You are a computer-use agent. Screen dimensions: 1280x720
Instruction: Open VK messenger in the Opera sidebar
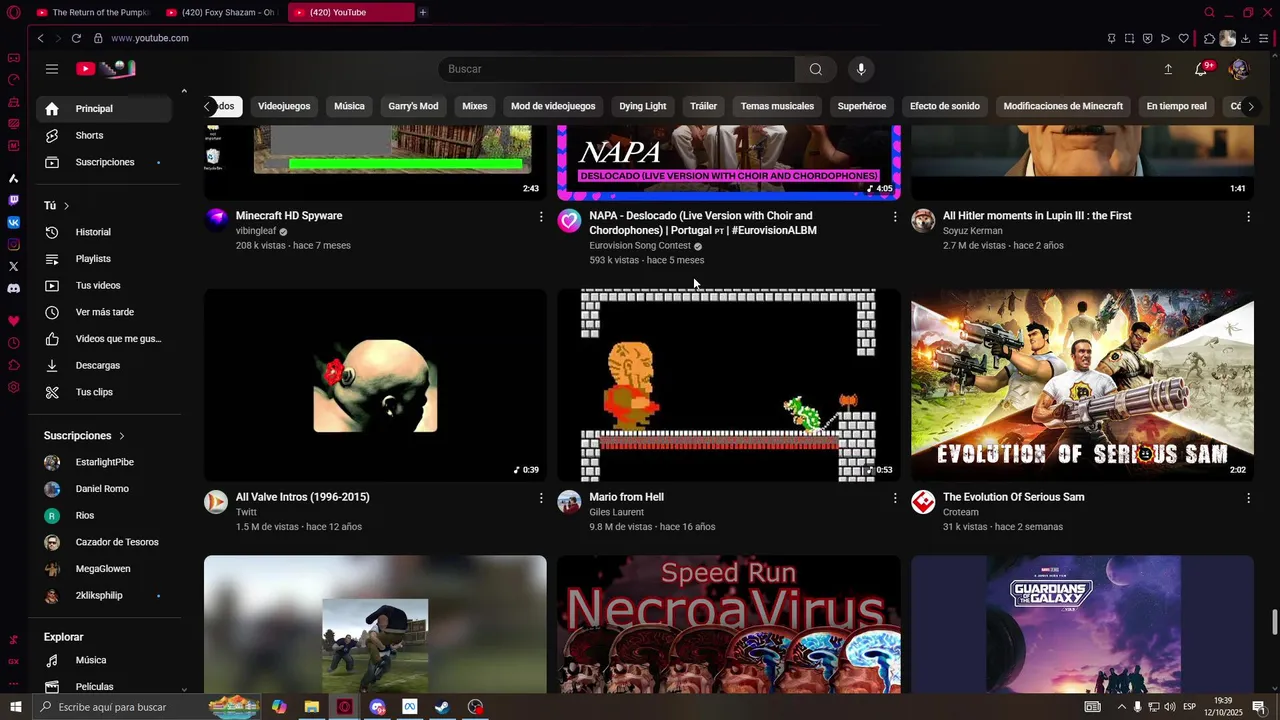[13, 222]
